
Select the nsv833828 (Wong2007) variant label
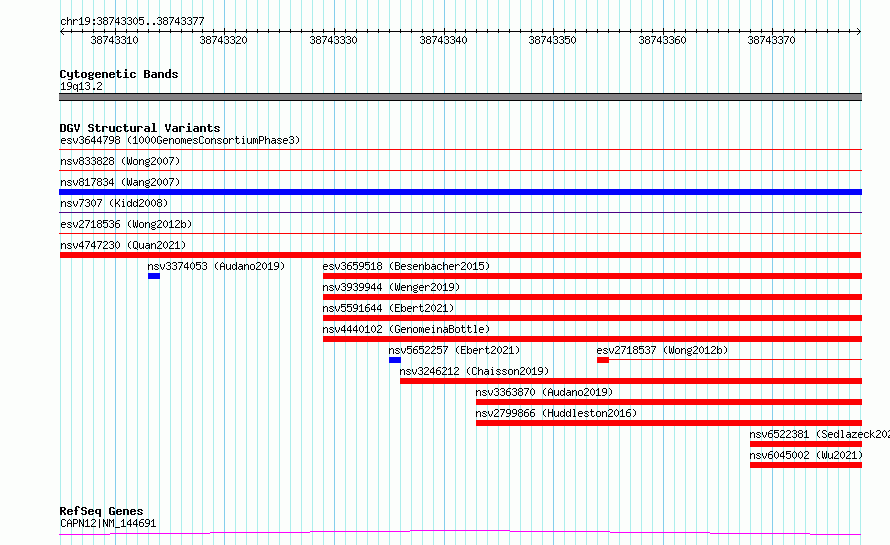(x=120, y=161)
